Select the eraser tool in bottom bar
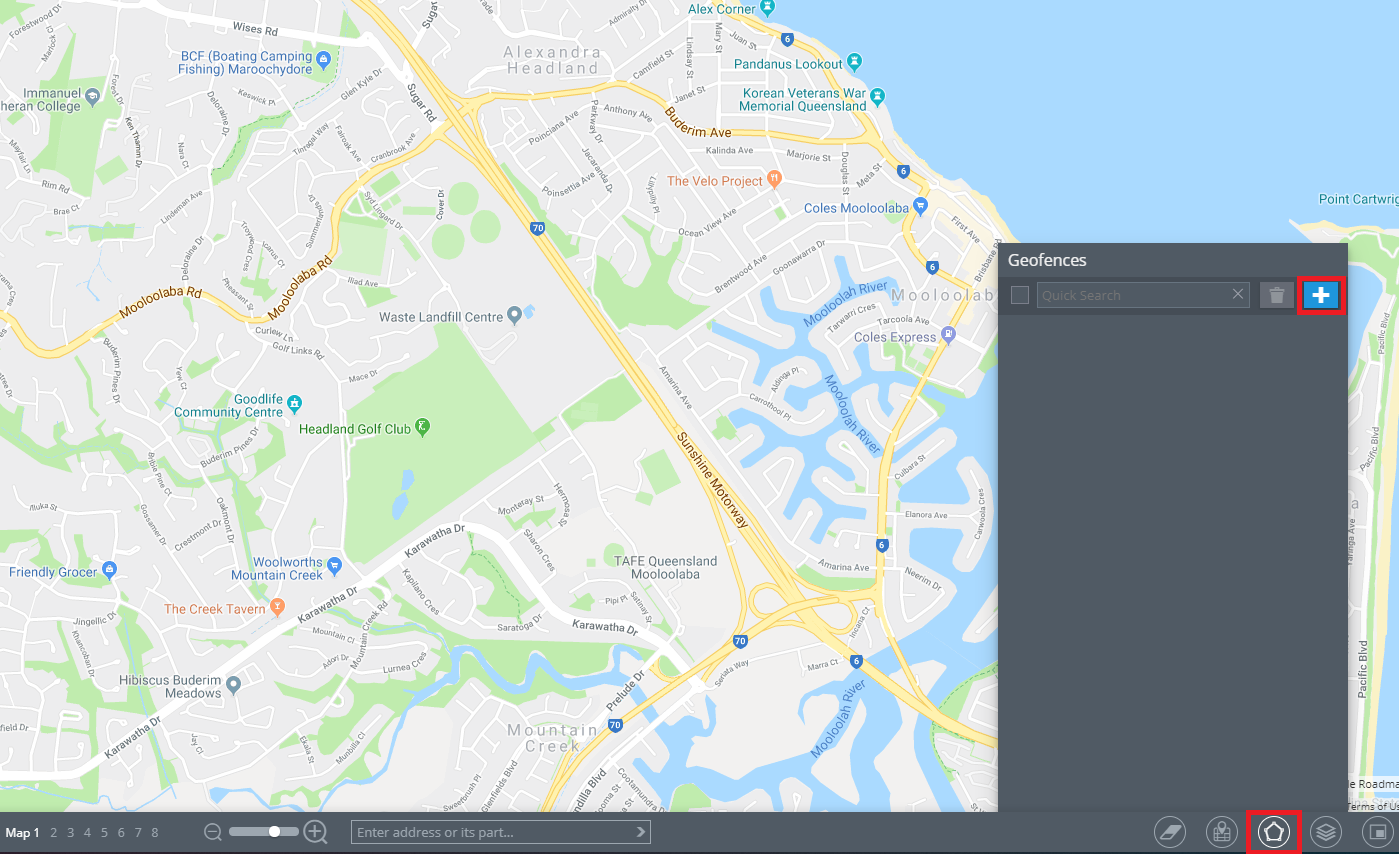 (x=1169, y=831)
